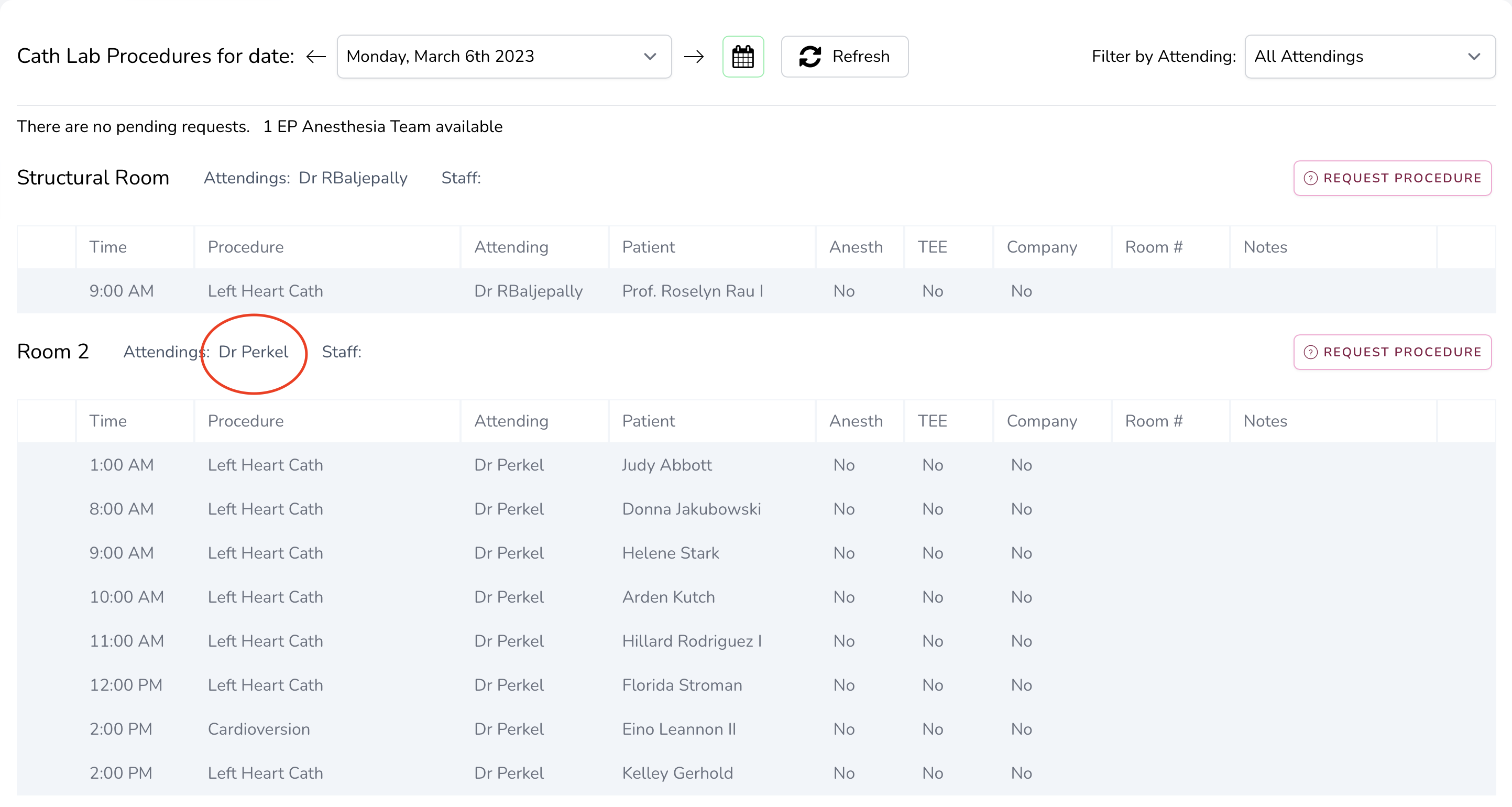Expand the All Attendings filter dropdown
This screenshot has height=807, width=1512.
[1369, 57]
